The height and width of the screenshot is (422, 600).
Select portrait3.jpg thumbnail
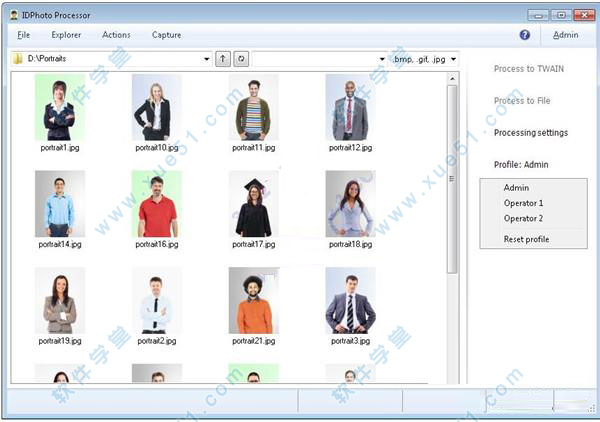[351, 301]
